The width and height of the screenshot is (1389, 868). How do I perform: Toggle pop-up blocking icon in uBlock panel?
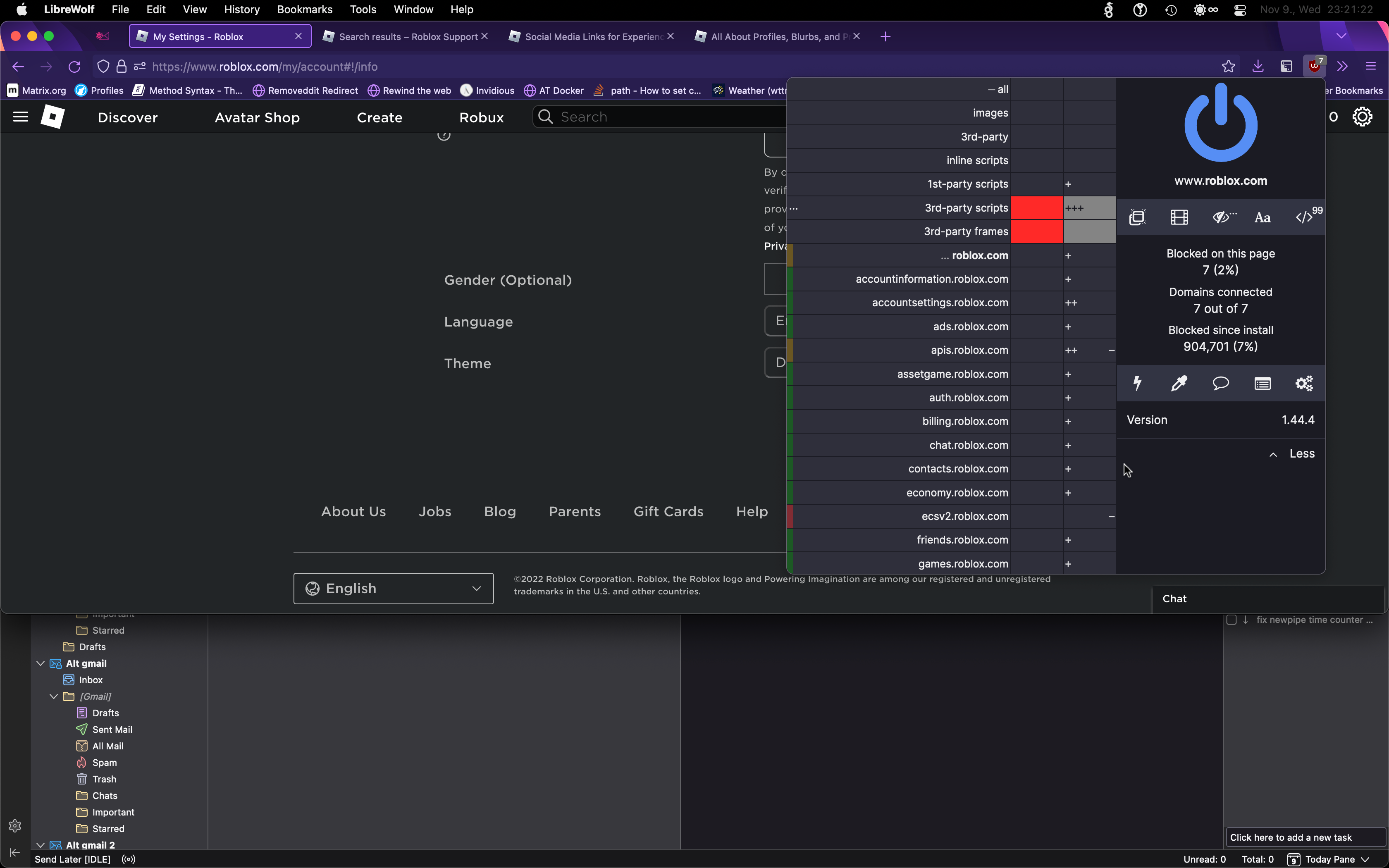point(1137,217)
